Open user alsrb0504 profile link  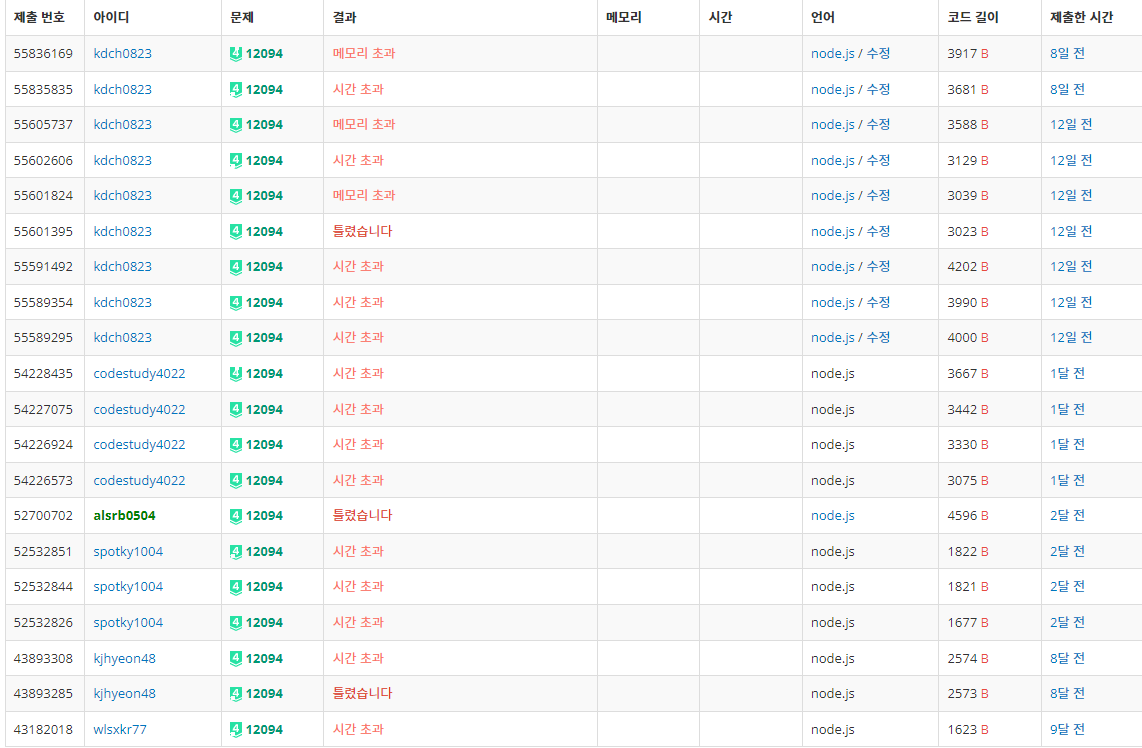pos(125,516)
